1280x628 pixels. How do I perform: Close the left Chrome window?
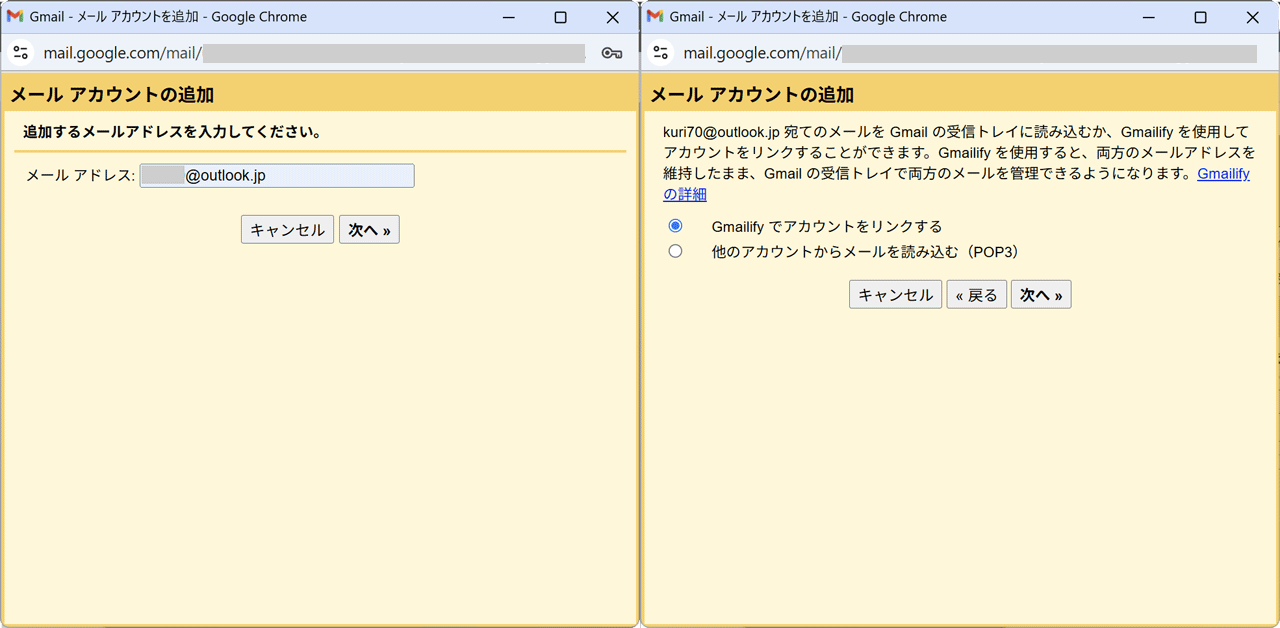point(613,17)
